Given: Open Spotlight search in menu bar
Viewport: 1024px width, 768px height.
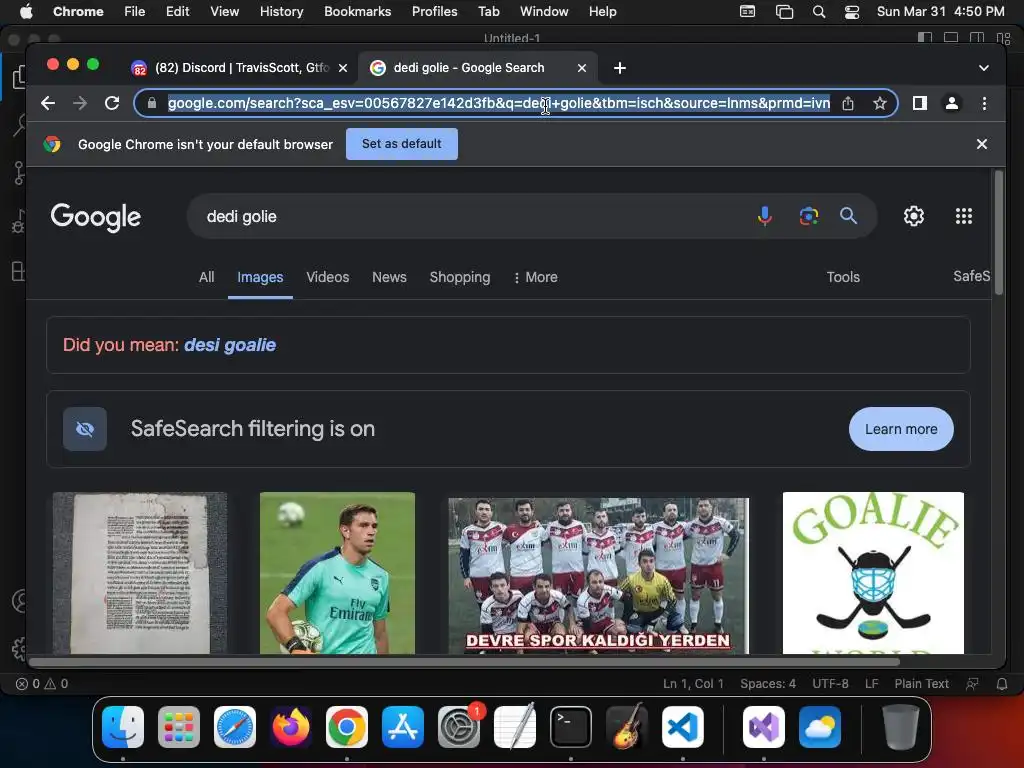Looking at the screenshot, I should (818, 12).
